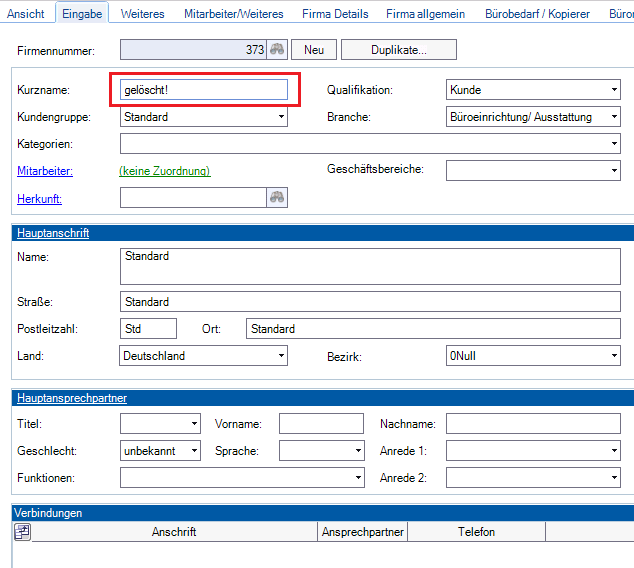
Task: Switch to the Ansicht tab
Action: (26, 14)
